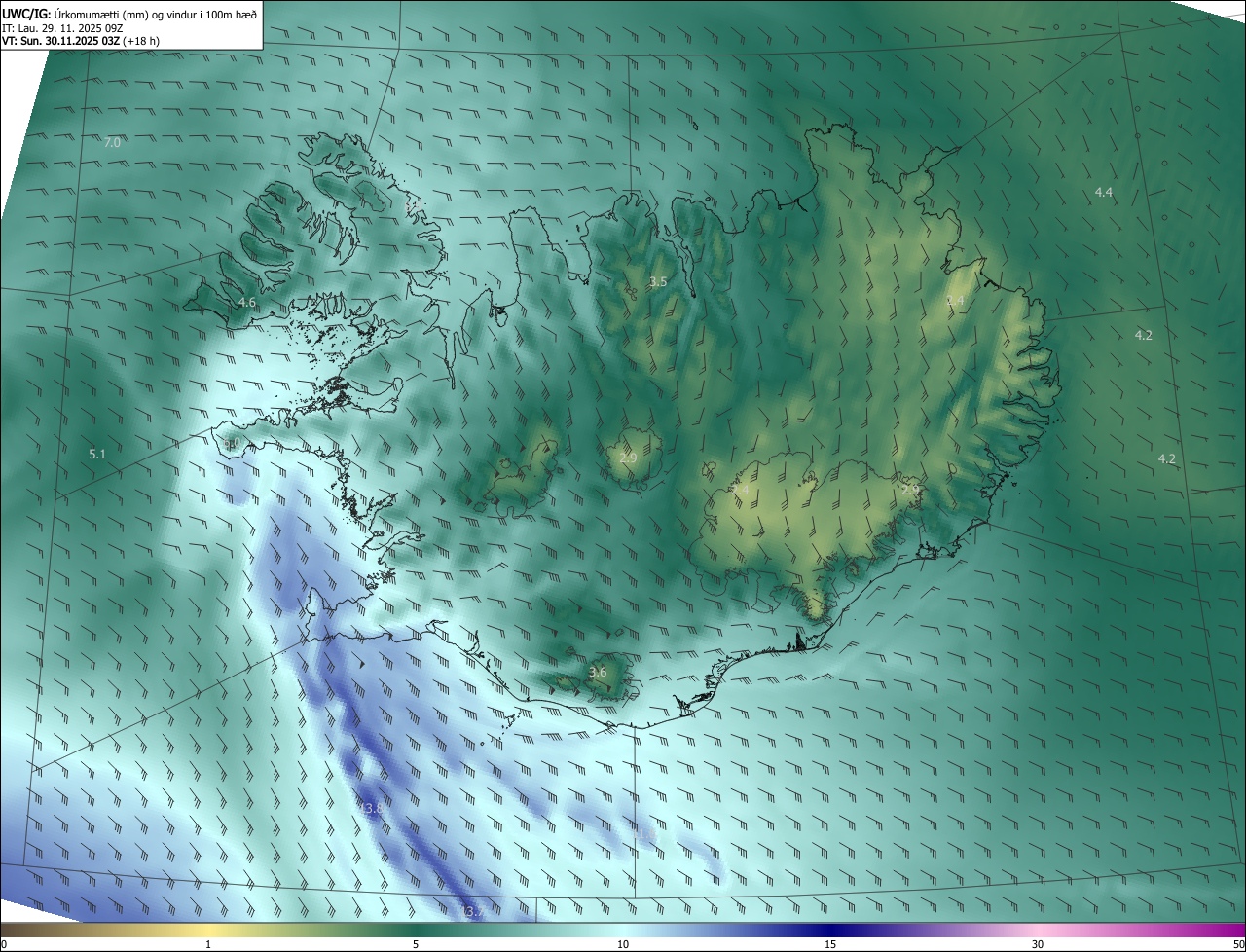
Task: Click the 30 tick label on the colorbar
Action: coord(1038,944)
